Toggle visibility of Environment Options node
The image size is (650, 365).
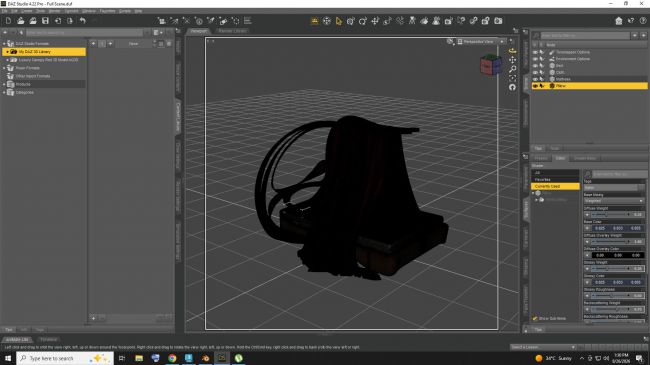(535, 59)
